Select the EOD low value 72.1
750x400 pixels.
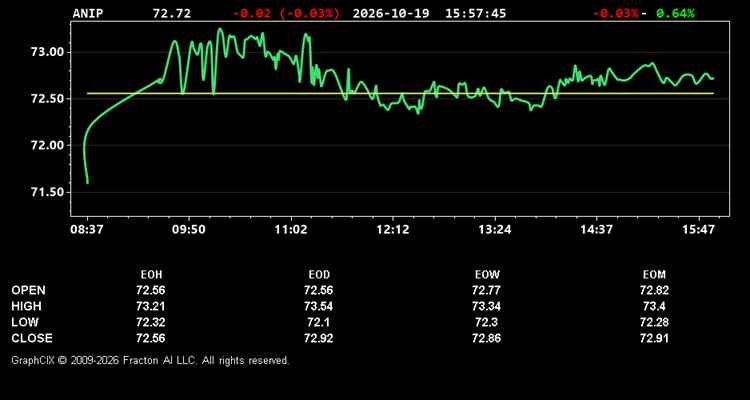pos(319,322)
